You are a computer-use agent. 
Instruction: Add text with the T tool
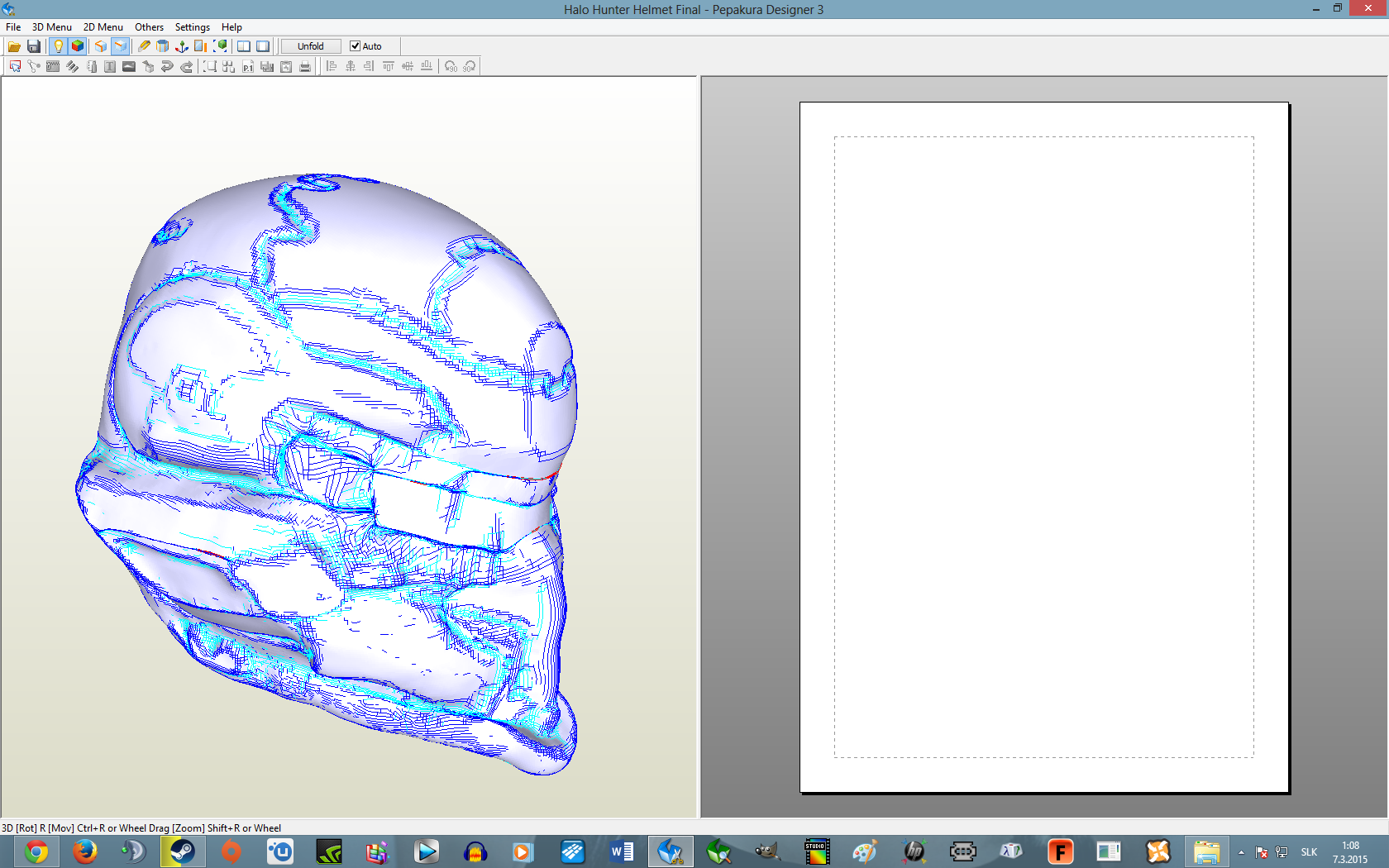(x=110, y=67)
